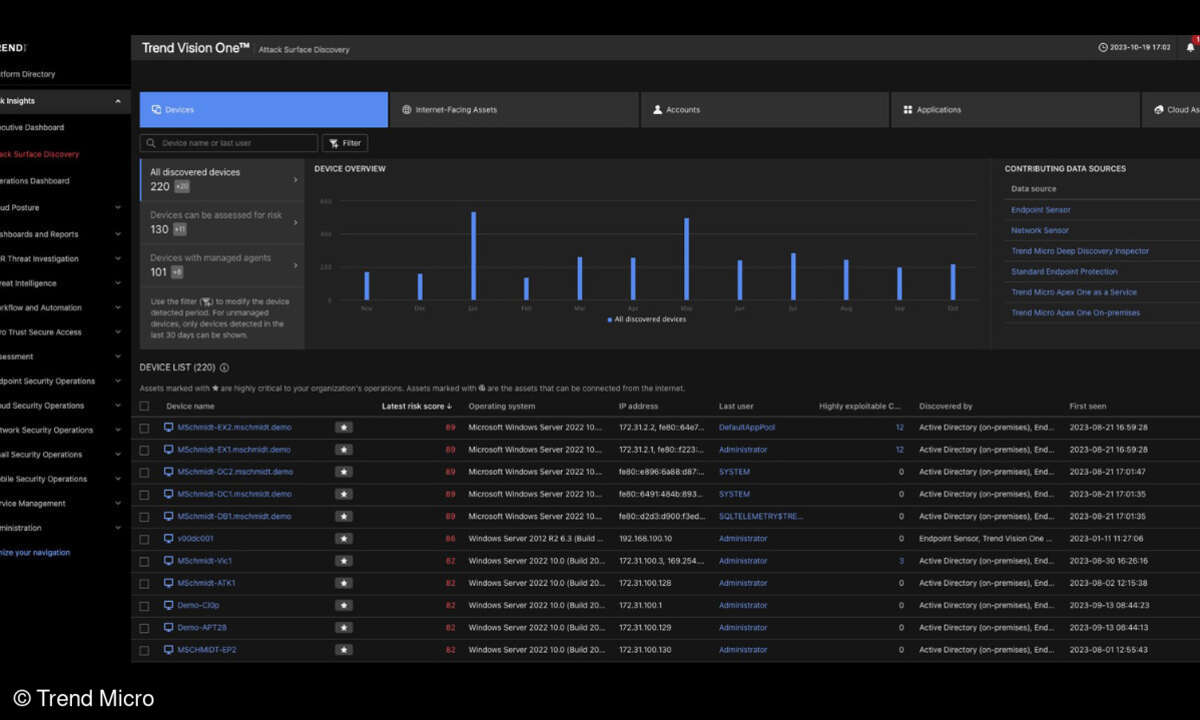The image size is (1200, 720).
Task: Check the box for Demo-Cl0p
Action: click(x=145, y=605)
